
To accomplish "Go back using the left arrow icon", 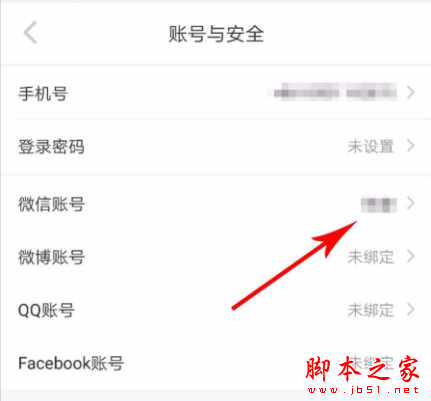I will point(30,33).
